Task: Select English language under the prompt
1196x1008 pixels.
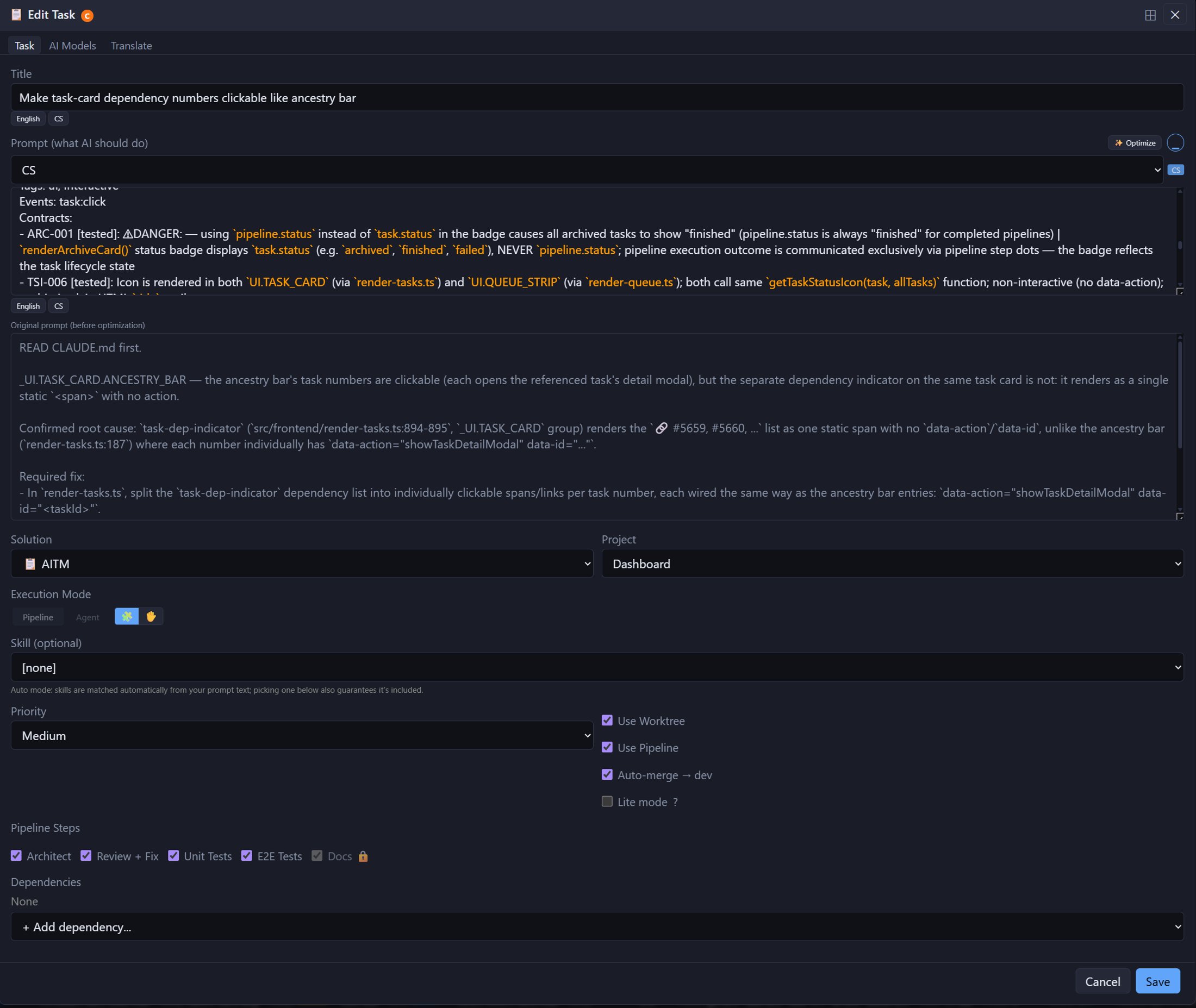Action: click(x=28, y=306)
